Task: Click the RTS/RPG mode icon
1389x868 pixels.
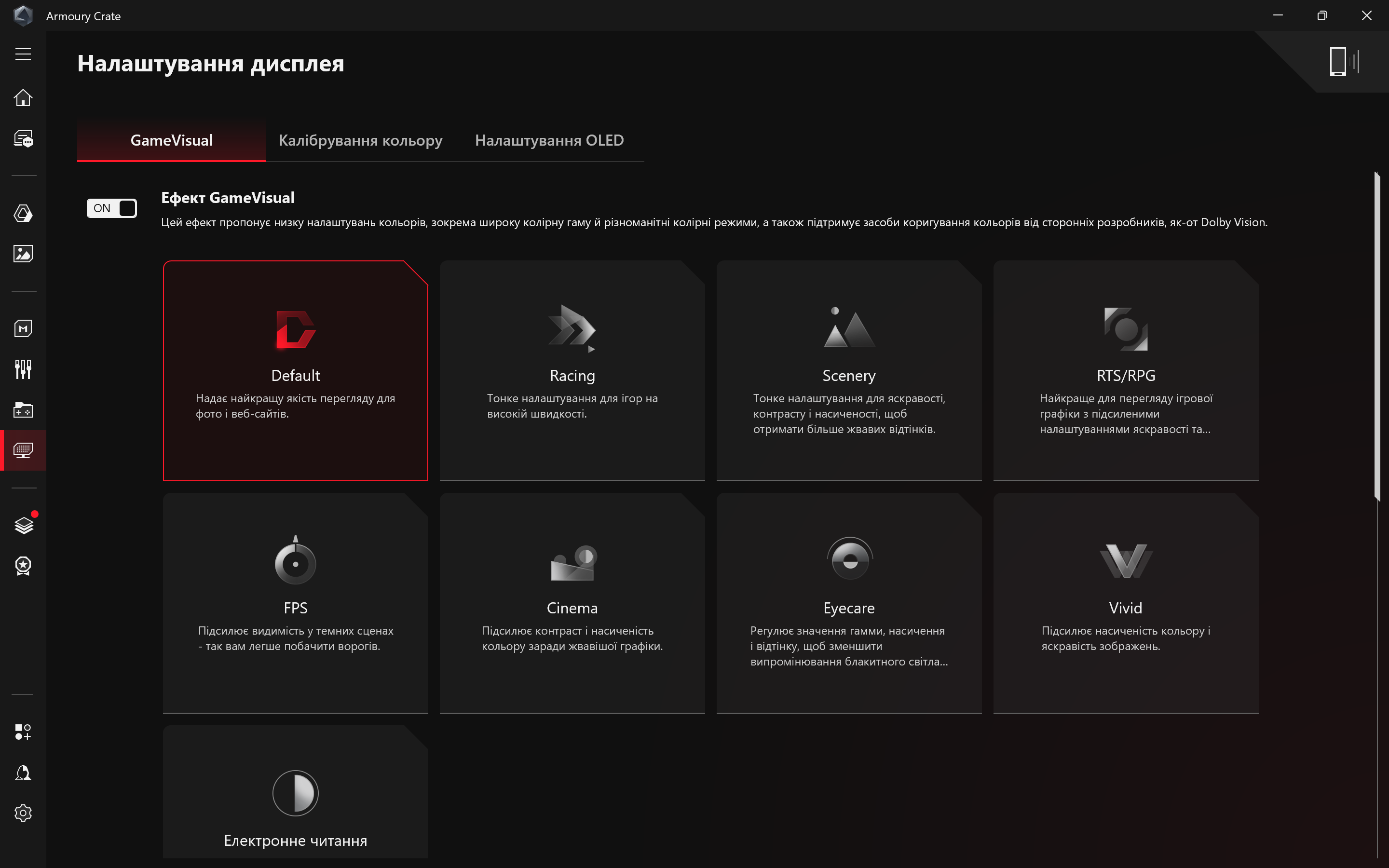Action: 1126,329
